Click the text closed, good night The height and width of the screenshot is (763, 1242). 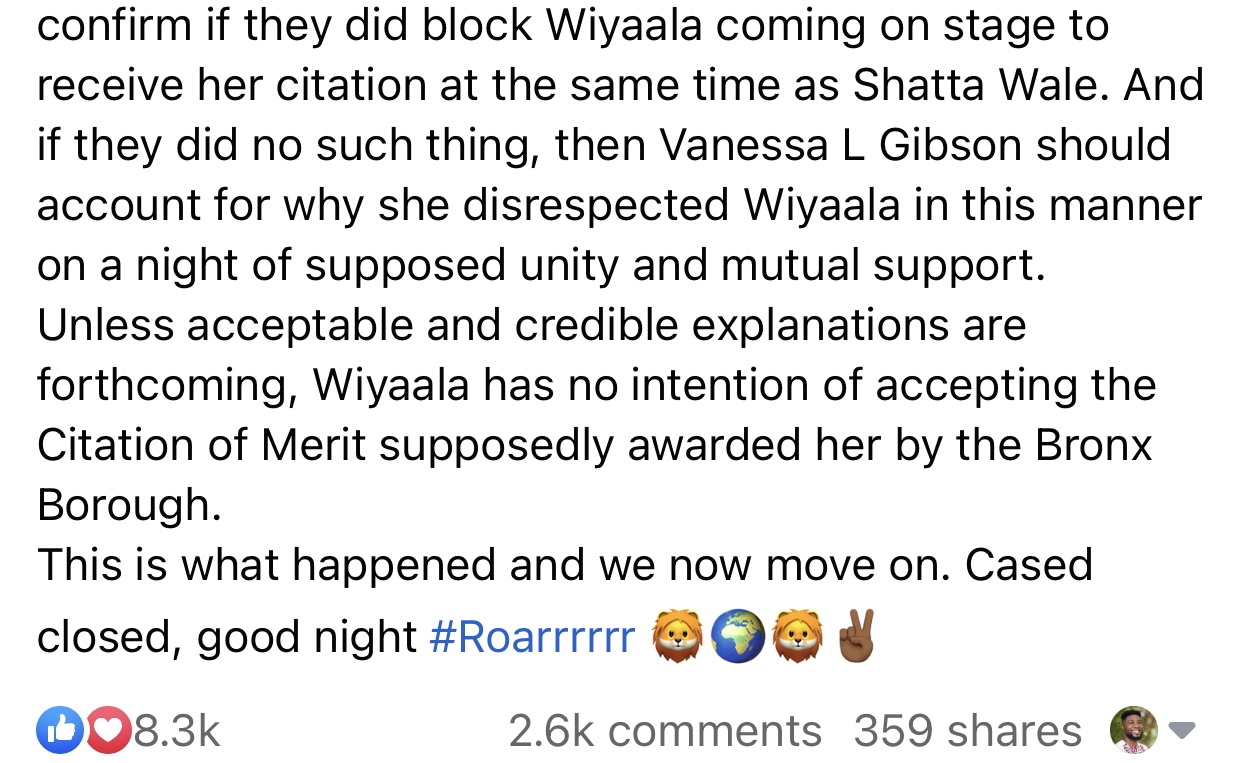tap(227, 637)
